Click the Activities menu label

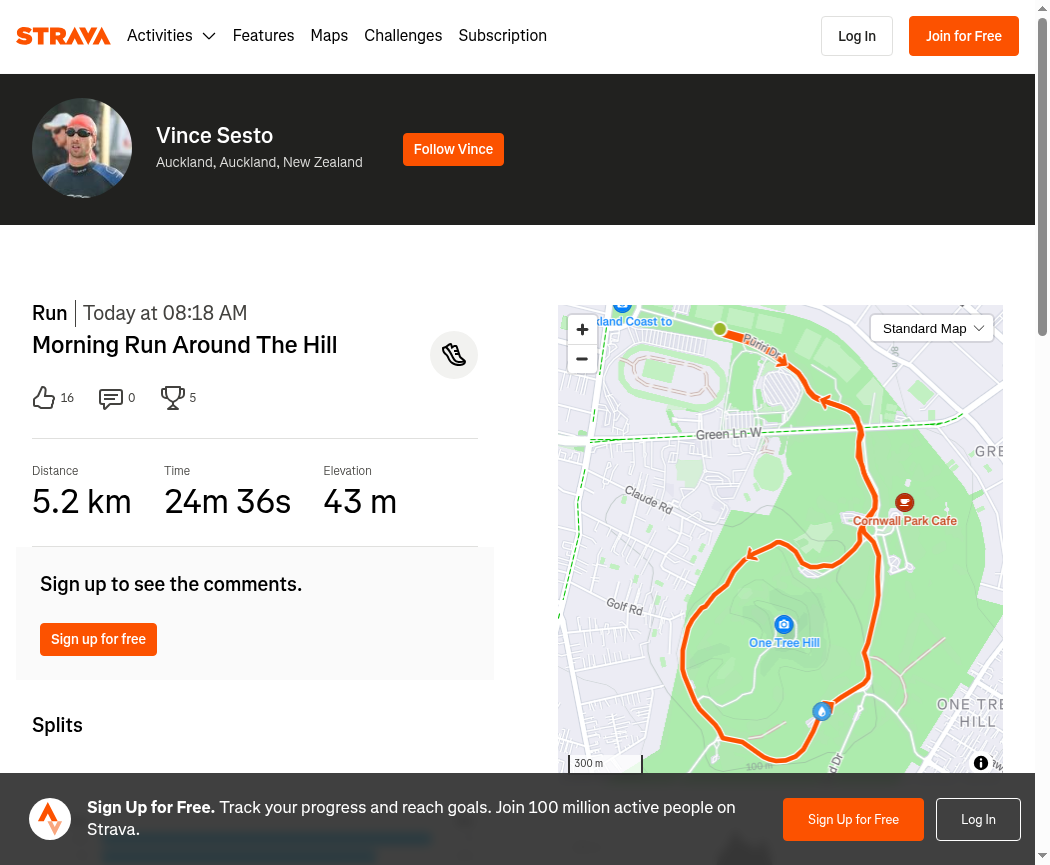(160, 35)
